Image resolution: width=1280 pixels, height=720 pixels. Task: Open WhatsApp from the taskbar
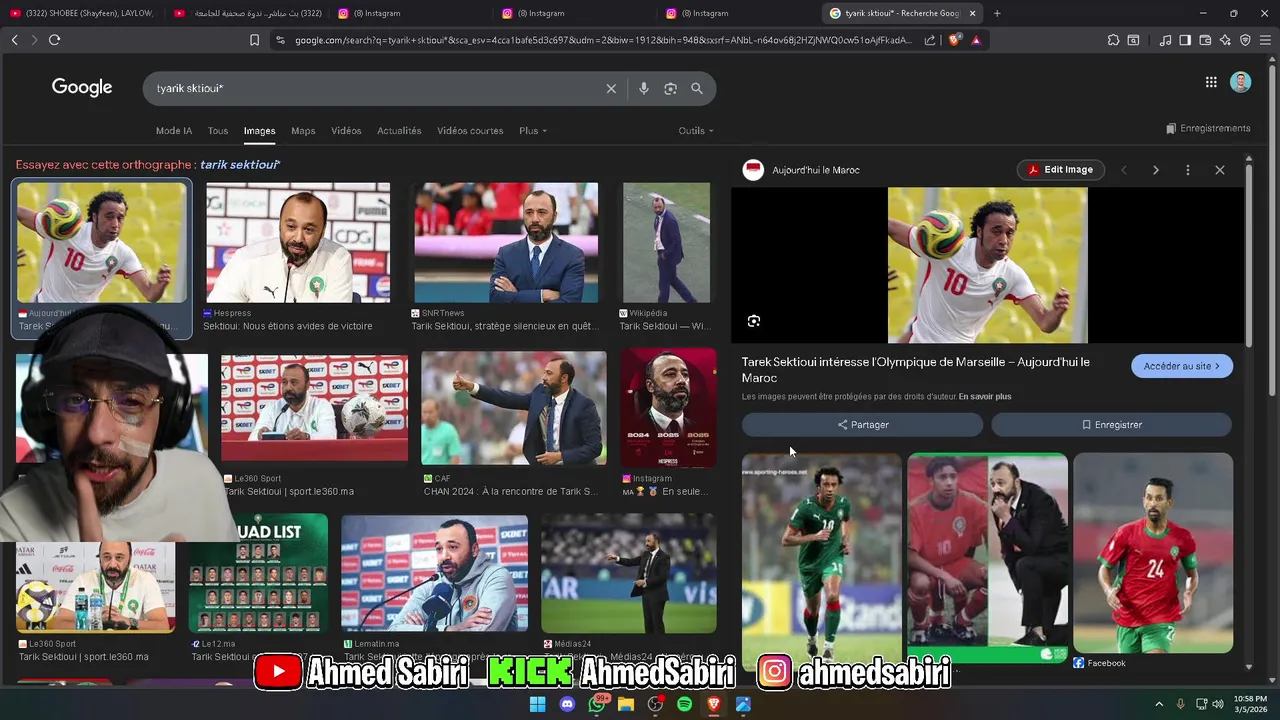tap(597, 704)
